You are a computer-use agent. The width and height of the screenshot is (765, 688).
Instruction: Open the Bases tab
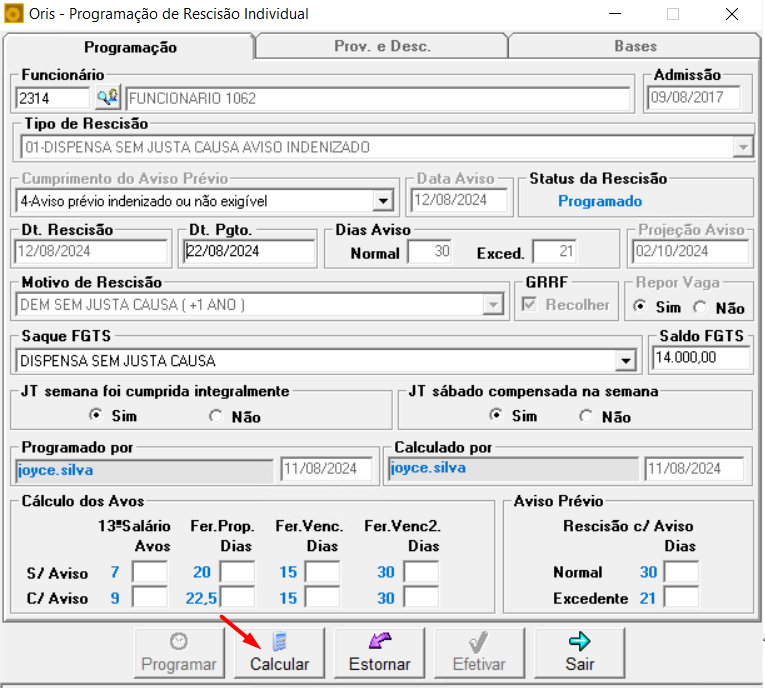tap(635, 47)
